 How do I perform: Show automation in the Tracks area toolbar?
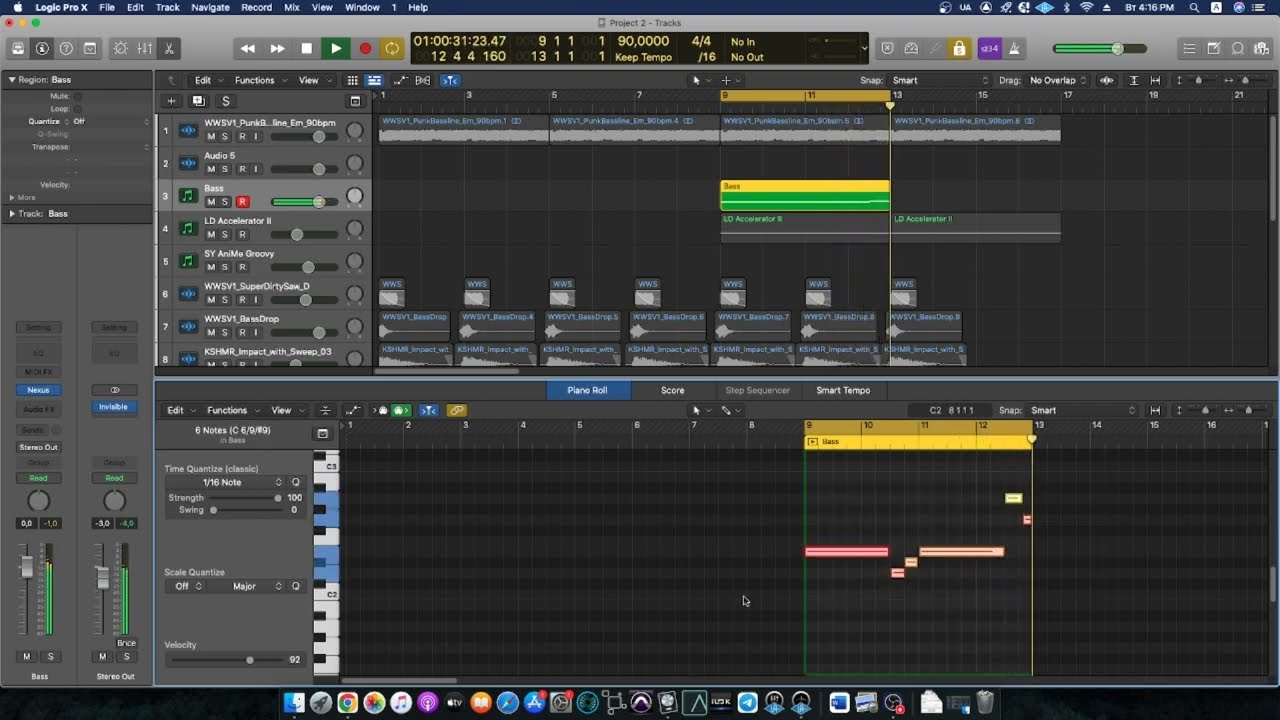coord(401,80)
